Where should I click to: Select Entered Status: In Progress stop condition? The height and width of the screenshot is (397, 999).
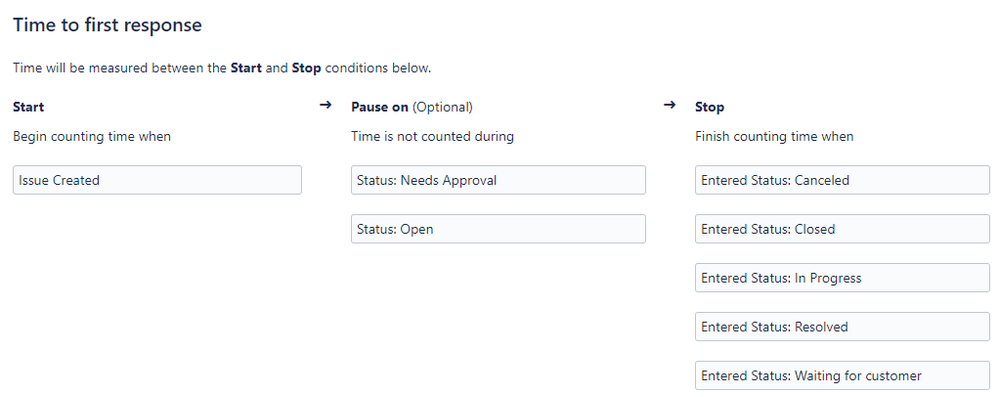click(x=842, y=278)
